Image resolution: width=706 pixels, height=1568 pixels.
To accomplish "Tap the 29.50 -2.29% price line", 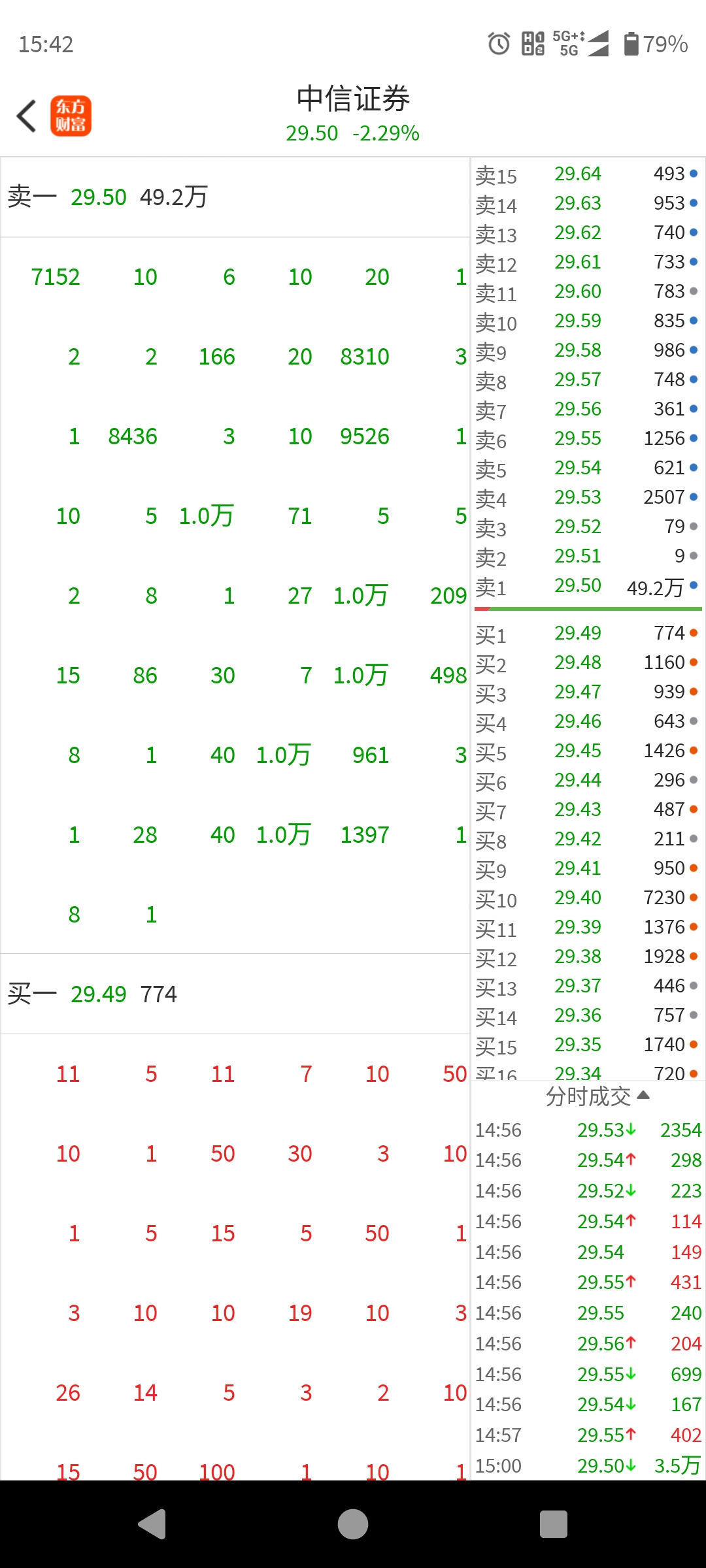I will coord(353,133).
